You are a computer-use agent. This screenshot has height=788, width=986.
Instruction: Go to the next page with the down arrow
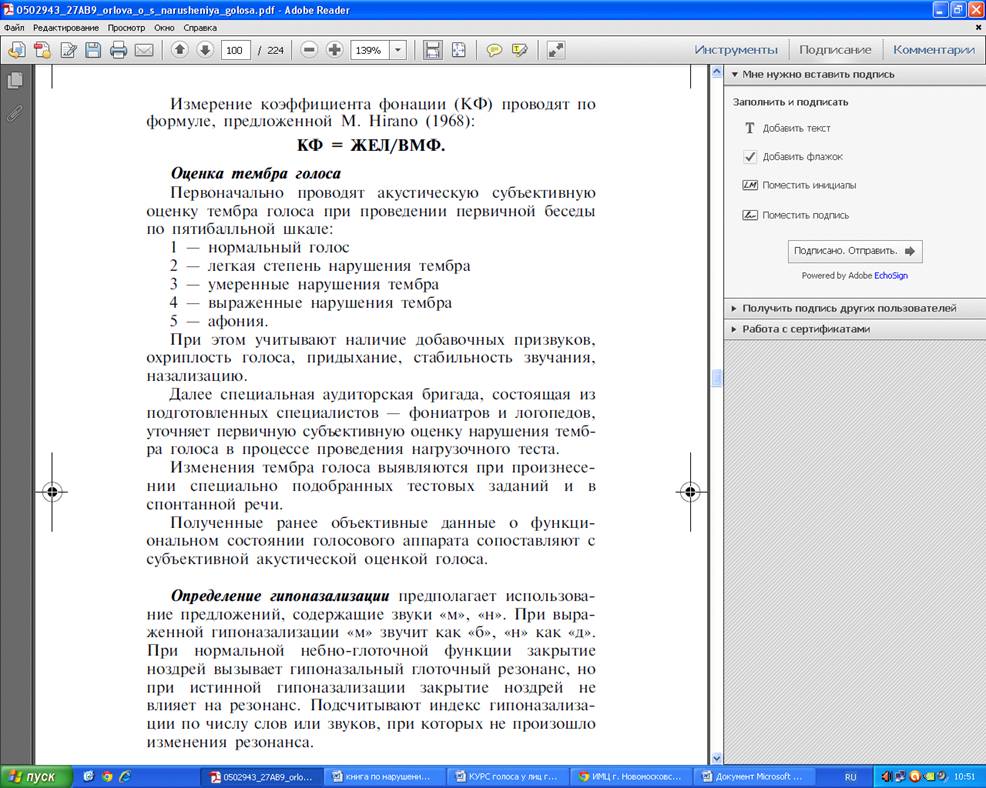[x=205, y=50]
